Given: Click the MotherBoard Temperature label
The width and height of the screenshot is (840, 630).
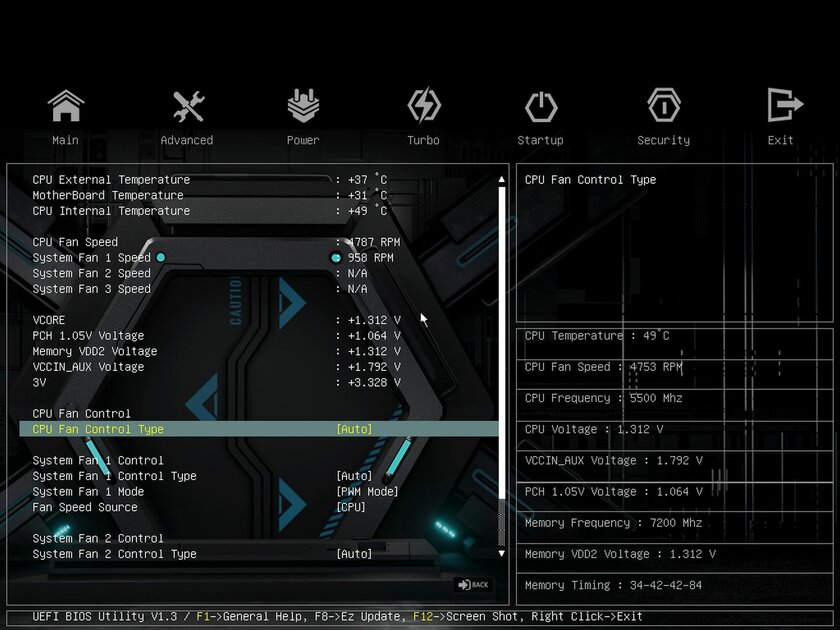Looking at the screenshot, I should (108, 195).
